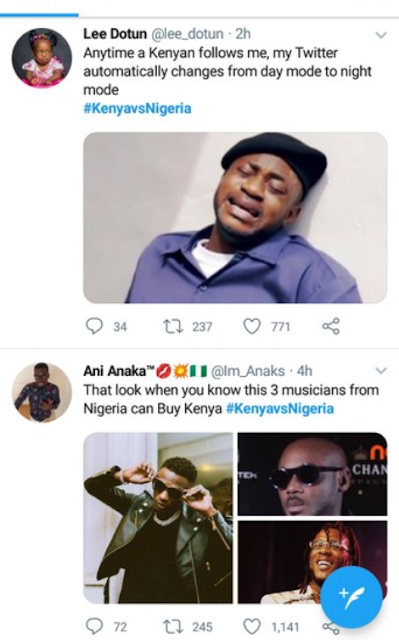Open Ani Anaka's tweet options chevron
The image size is (399, 640).
(381, 371)
